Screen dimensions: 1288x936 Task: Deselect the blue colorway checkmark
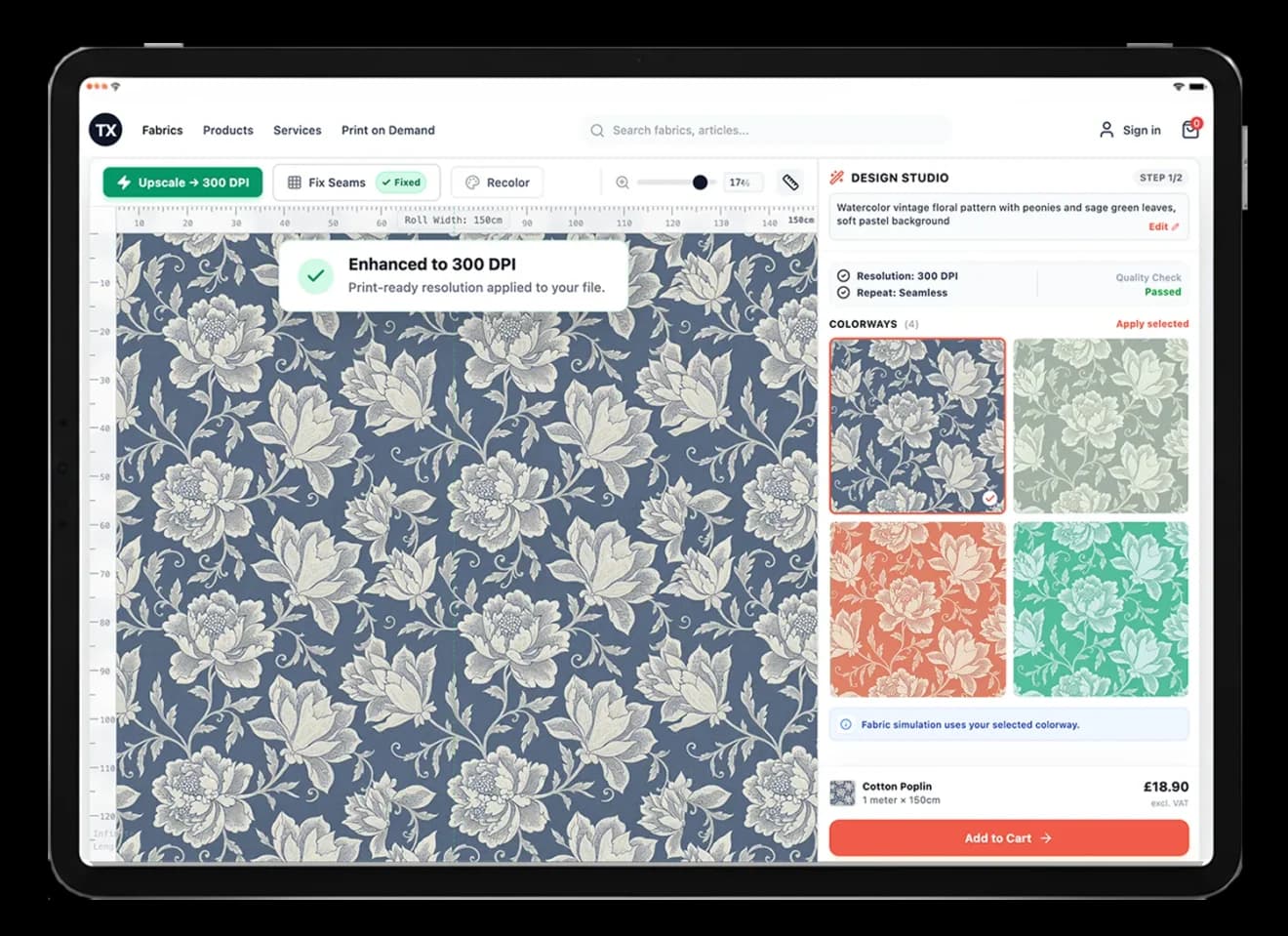pyautogui.click(x=989, y=498)
